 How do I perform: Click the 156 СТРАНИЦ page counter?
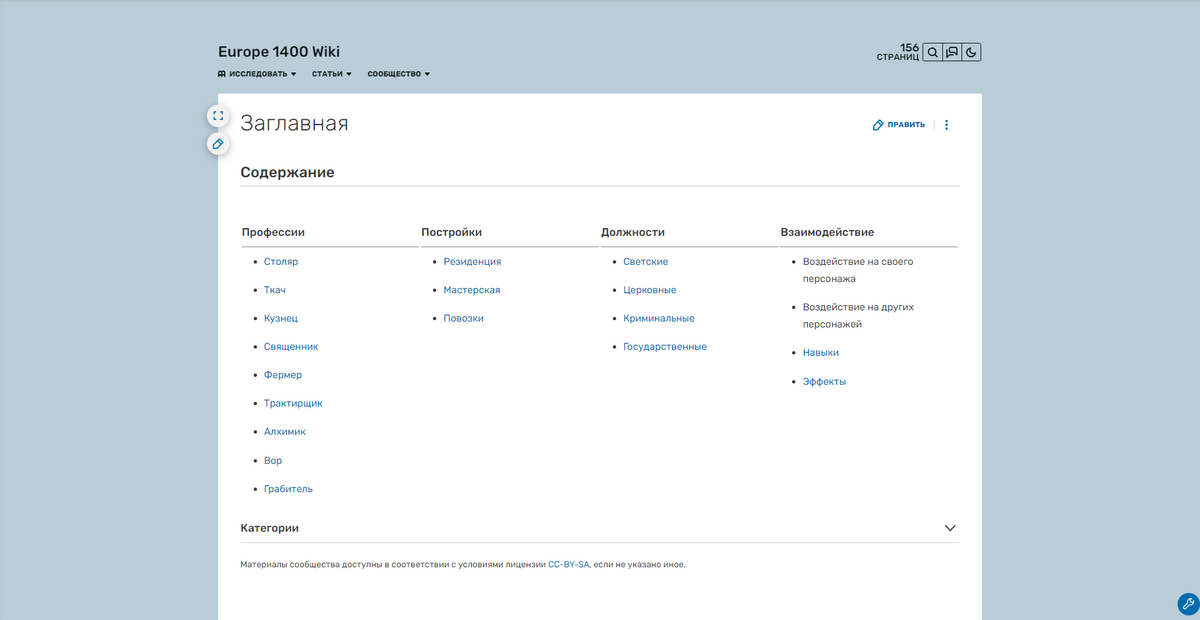[898, 52]
